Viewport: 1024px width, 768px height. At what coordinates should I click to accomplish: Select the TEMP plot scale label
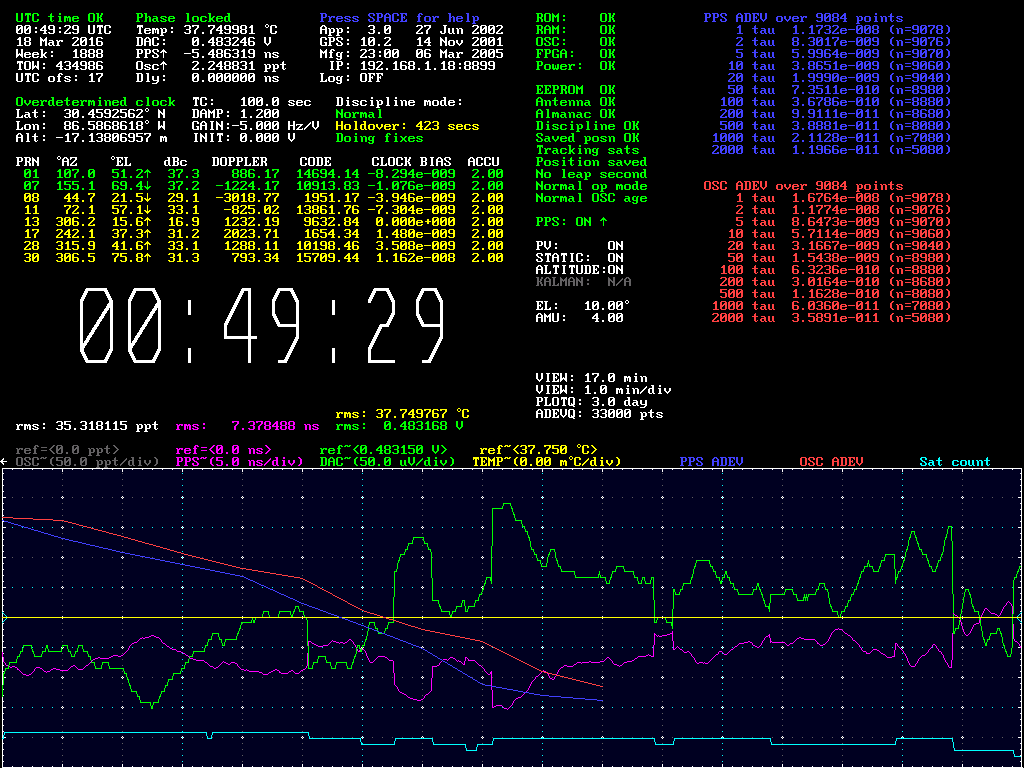click(546, 462)
